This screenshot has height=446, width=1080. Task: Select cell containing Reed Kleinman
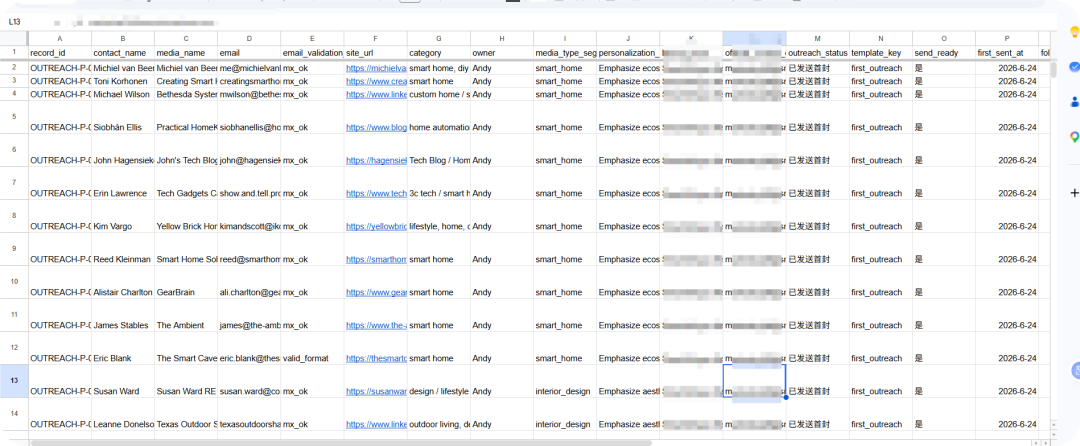pos(123,250)
